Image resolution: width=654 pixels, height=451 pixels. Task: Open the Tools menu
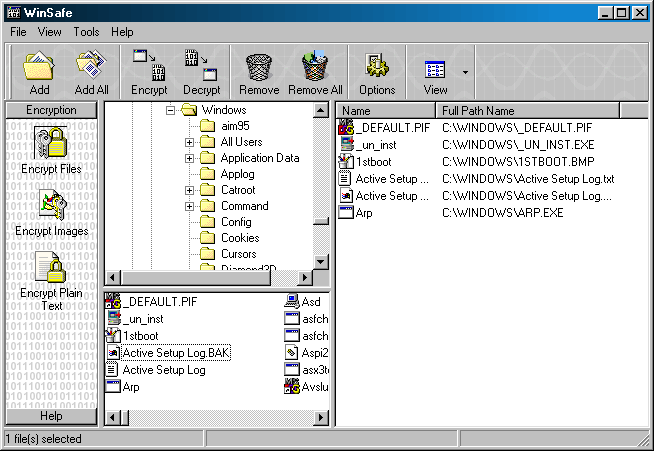(x=86, y=32)
